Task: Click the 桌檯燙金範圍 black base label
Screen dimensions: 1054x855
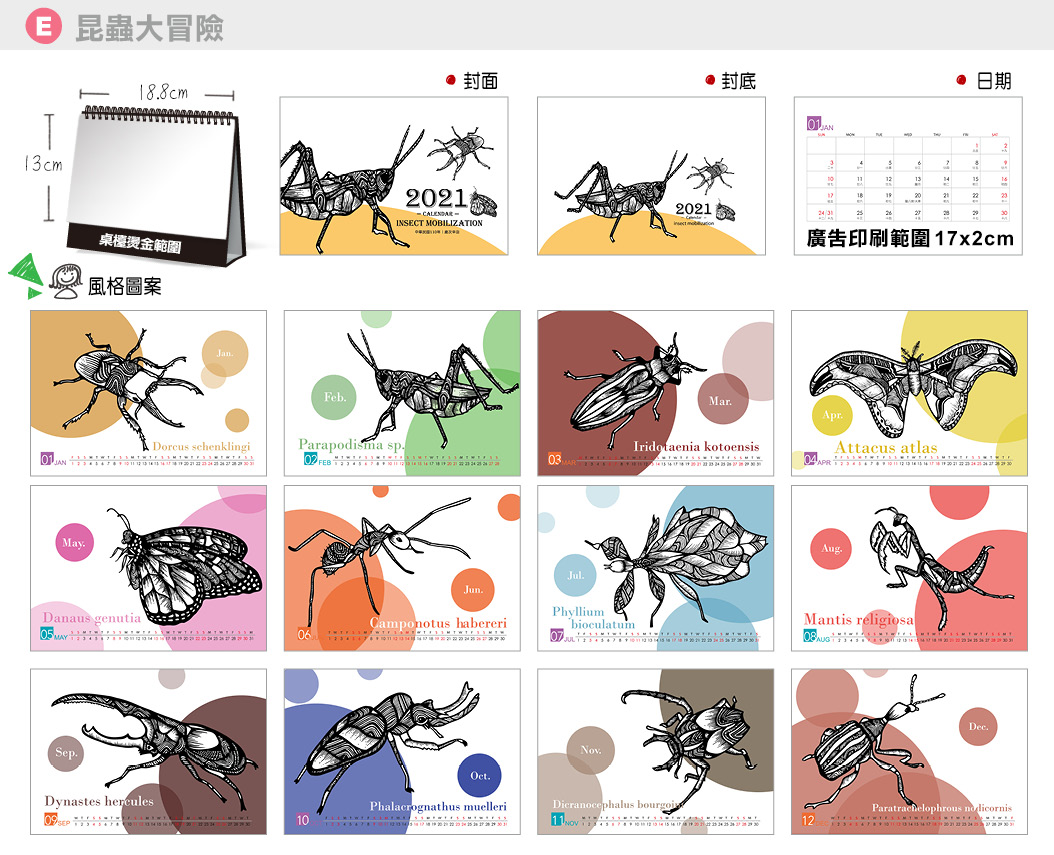Action: point(140,242)
